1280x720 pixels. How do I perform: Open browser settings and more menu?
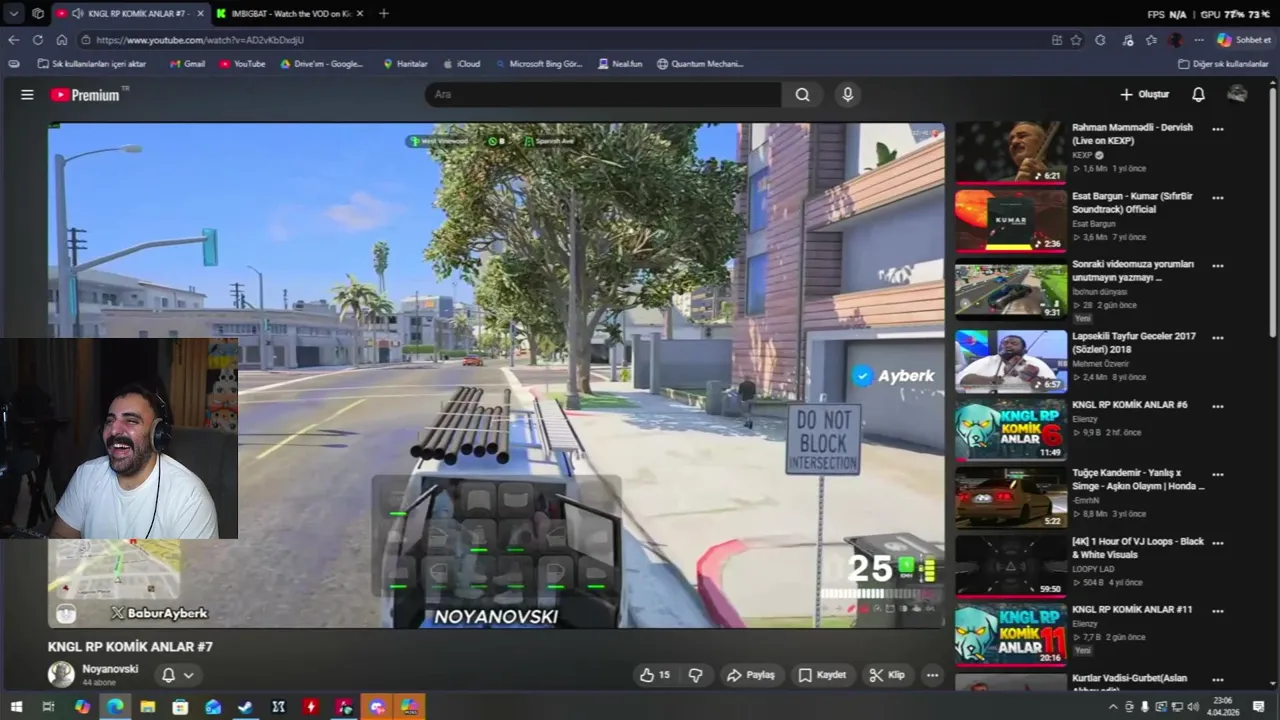[x=1199, y=40]
